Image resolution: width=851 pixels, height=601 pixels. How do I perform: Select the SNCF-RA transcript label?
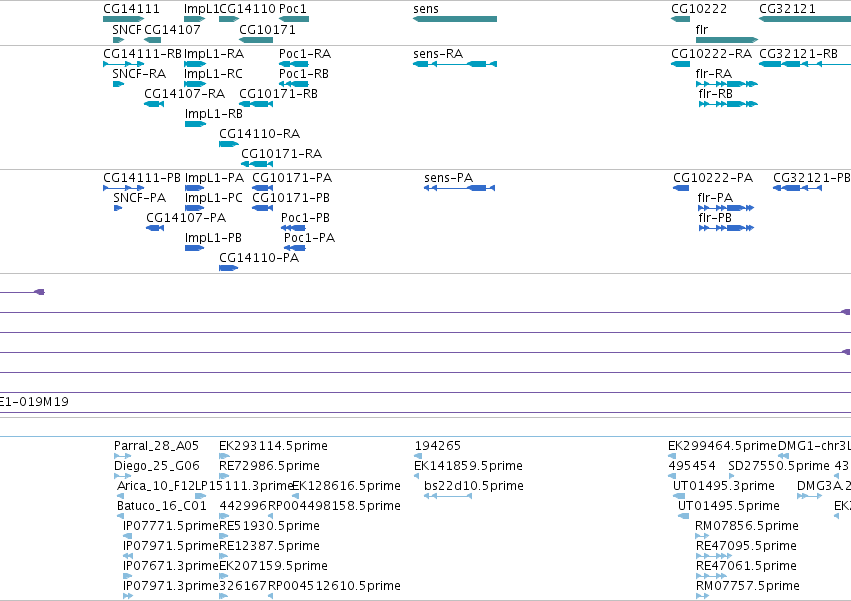(x=139, y=74)
